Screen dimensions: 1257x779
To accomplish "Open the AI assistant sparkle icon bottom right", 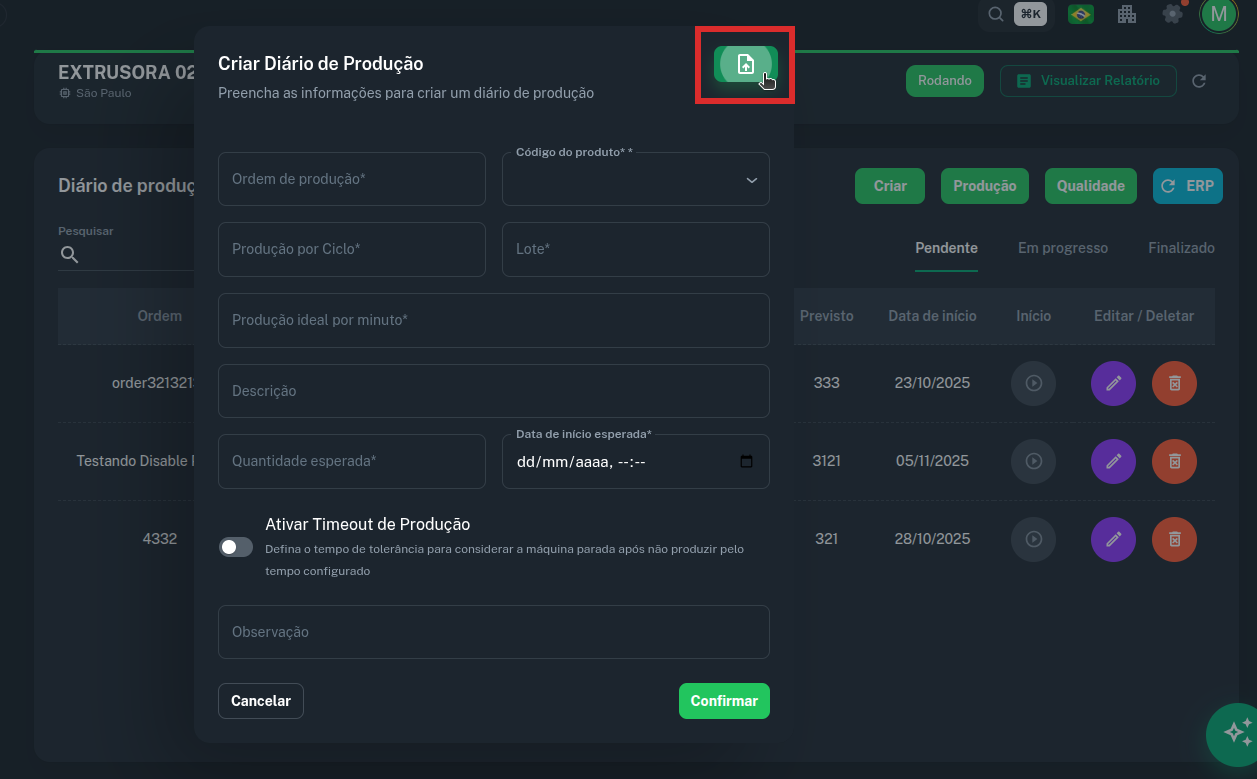I will [1234, 735].
